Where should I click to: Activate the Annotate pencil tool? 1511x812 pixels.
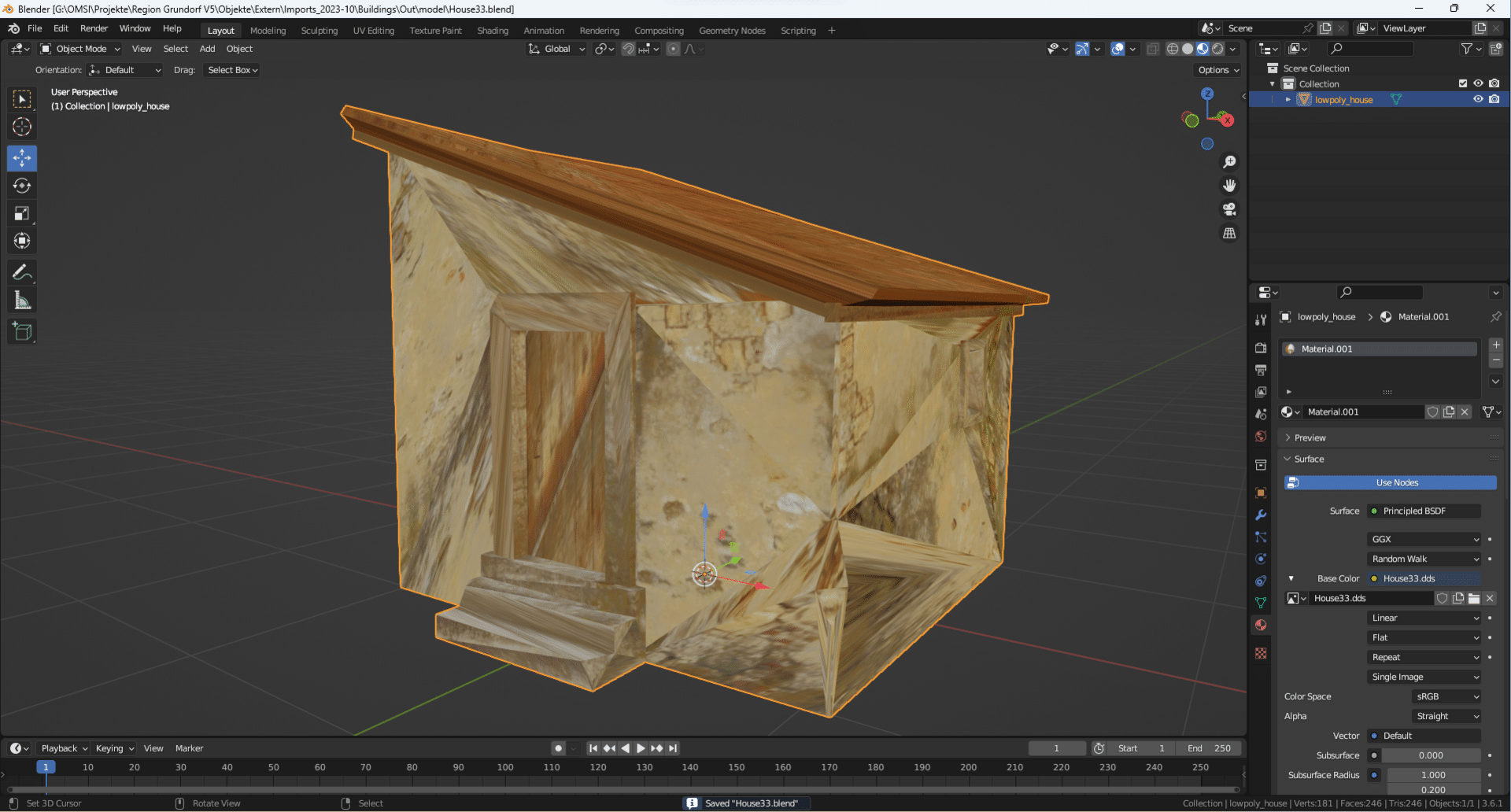(22, 272)
